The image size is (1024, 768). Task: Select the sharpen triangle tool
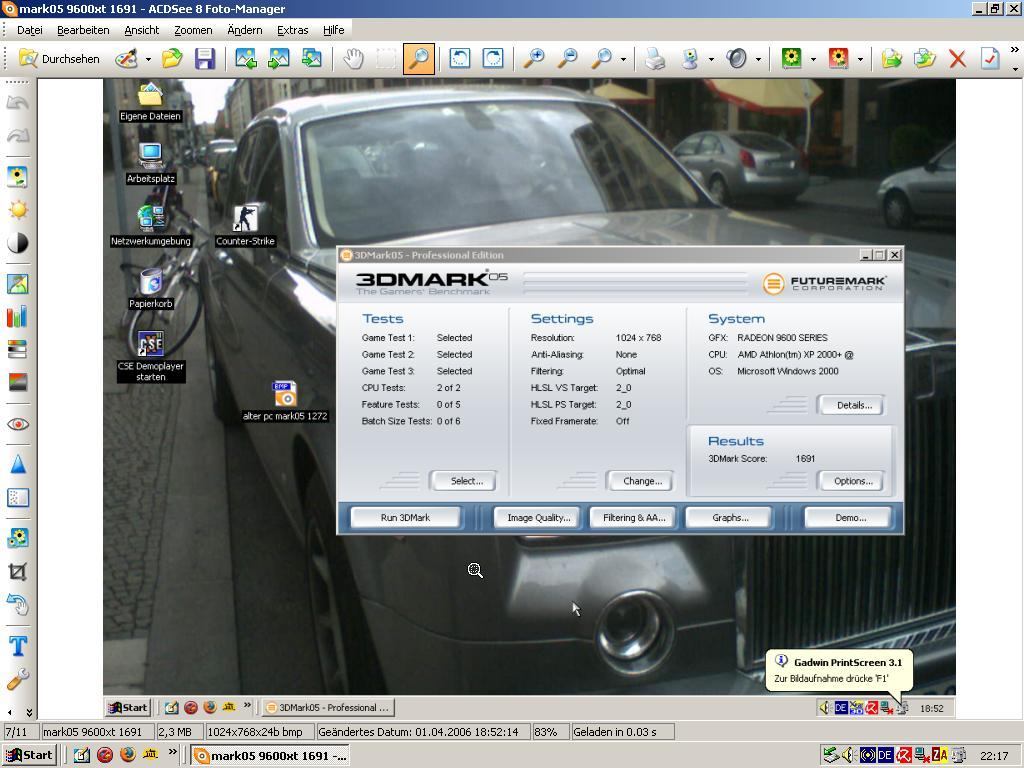tap(18, 464)
